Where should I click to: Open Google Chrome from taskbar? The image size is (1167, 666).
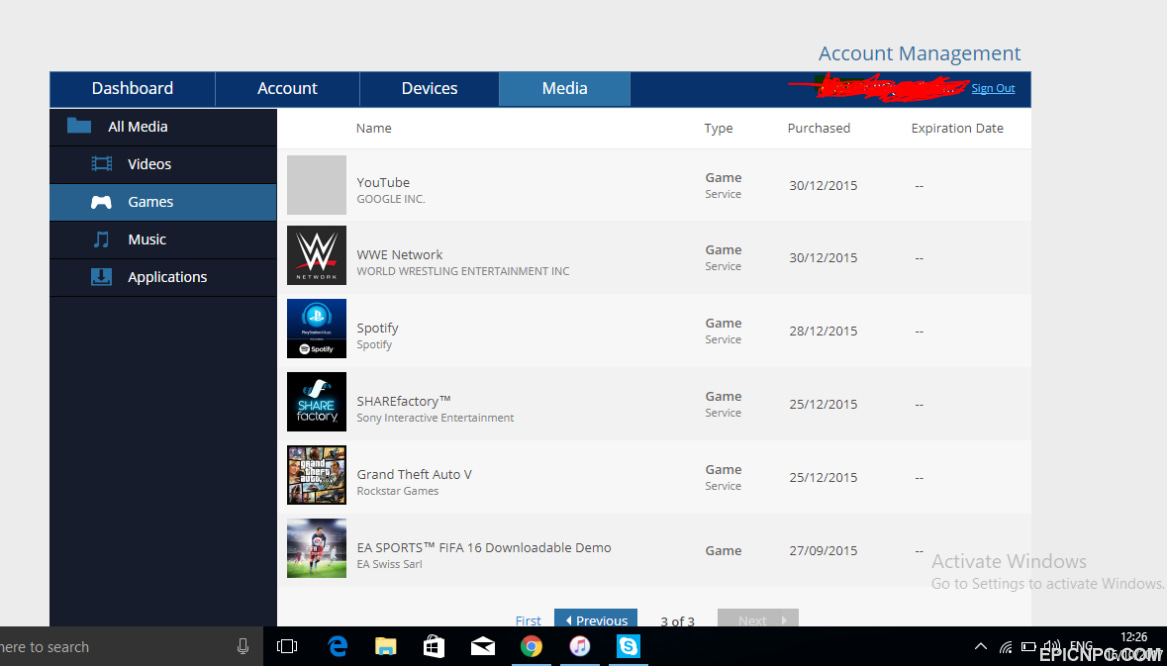click(x=531, y=647)
